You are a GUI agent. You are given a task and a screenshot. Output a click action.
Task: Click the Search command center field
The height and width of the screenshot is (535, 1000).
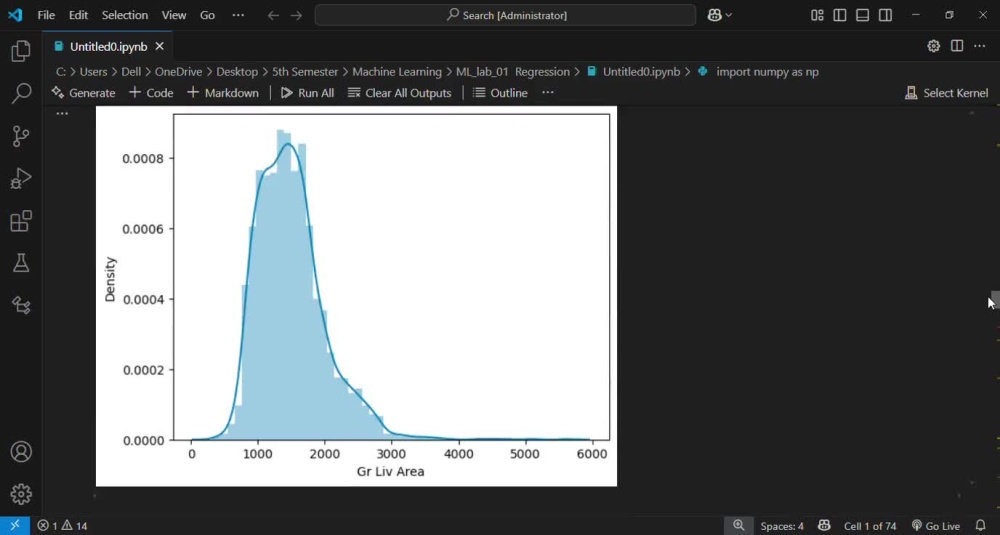point(505,15)
